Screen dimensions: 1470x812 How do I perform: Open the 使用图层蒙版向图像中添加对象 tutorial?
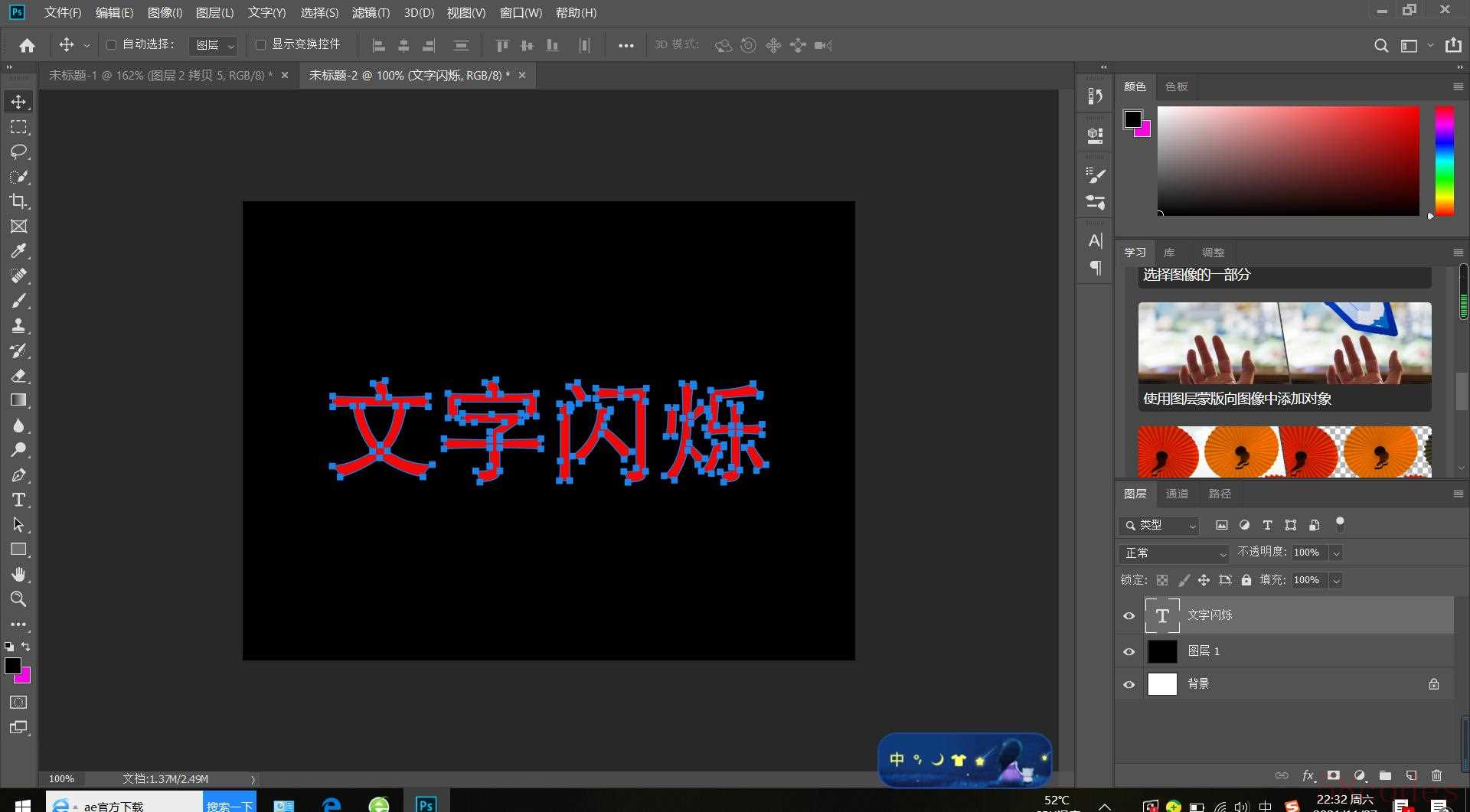(x=1284, y=356)
